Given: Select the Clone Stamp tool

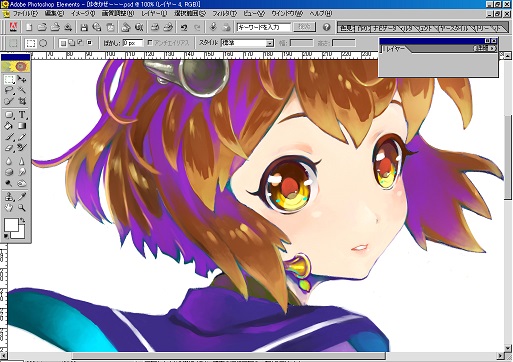Looking at the screenshot, I should point(9,197).
